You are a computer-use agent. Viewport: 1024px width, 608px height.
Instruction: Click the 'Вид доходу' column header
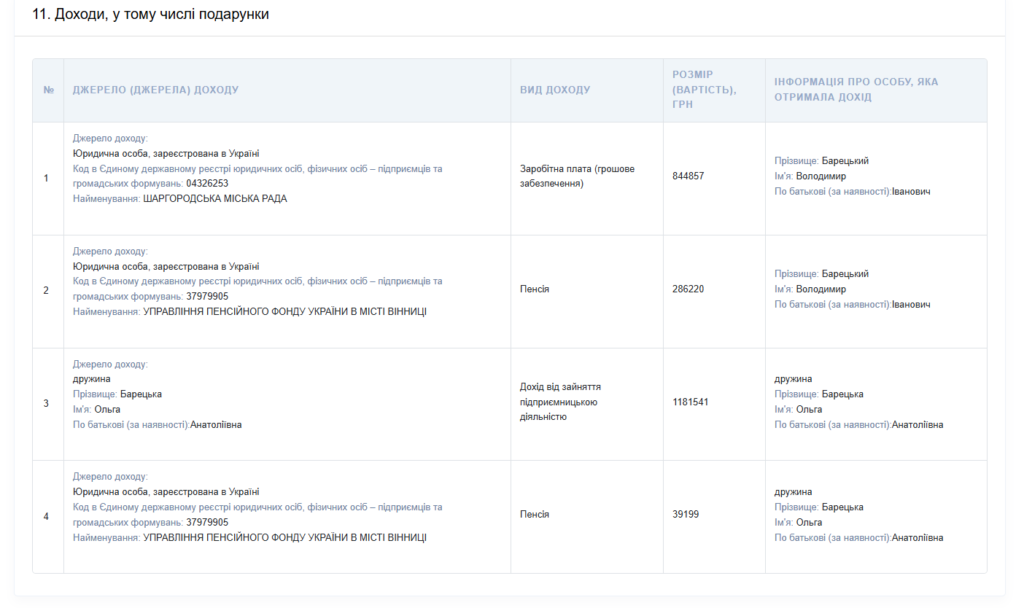[555, 90]
